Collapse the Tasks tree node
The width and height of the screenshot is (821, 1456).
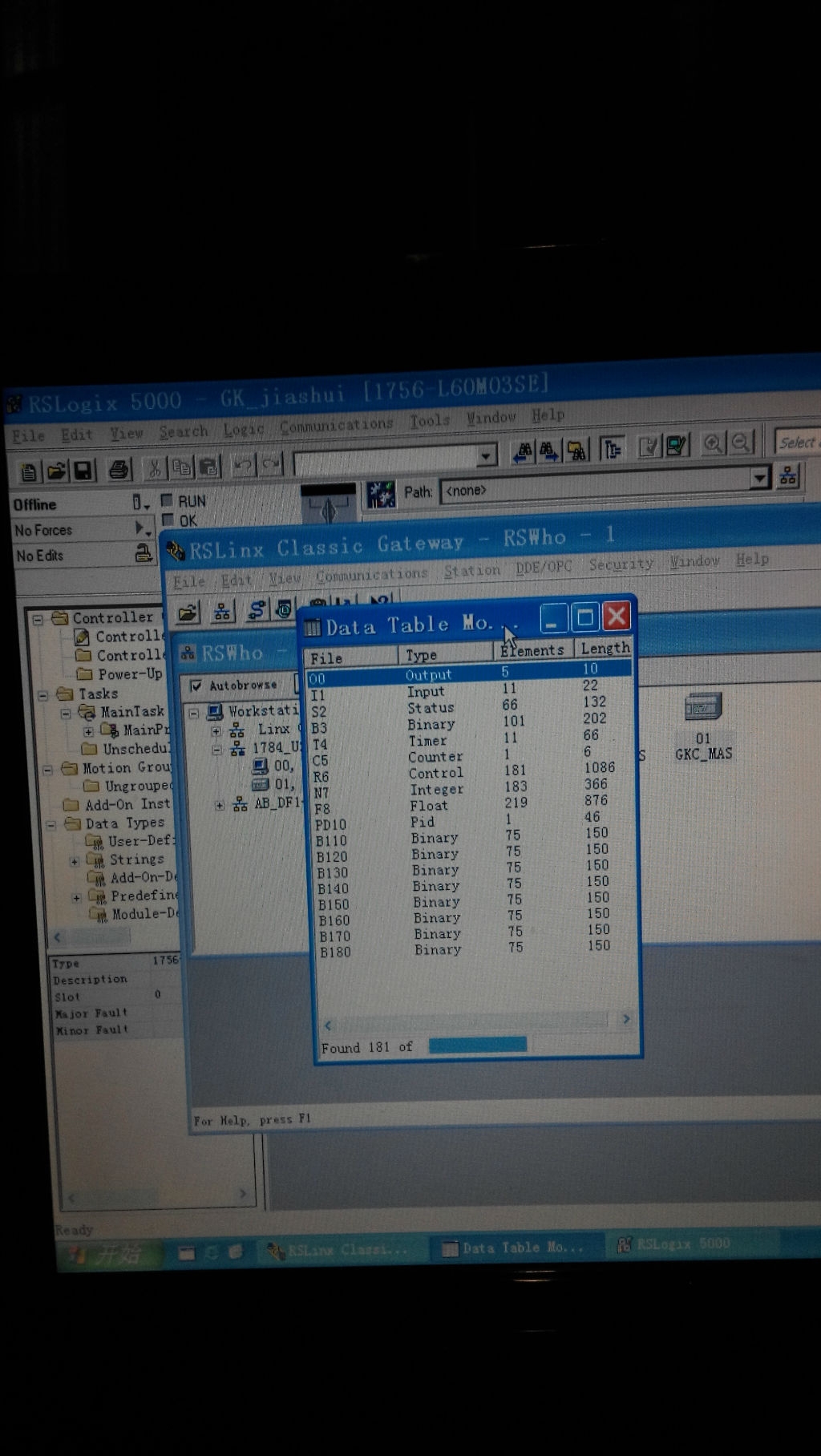43,694
